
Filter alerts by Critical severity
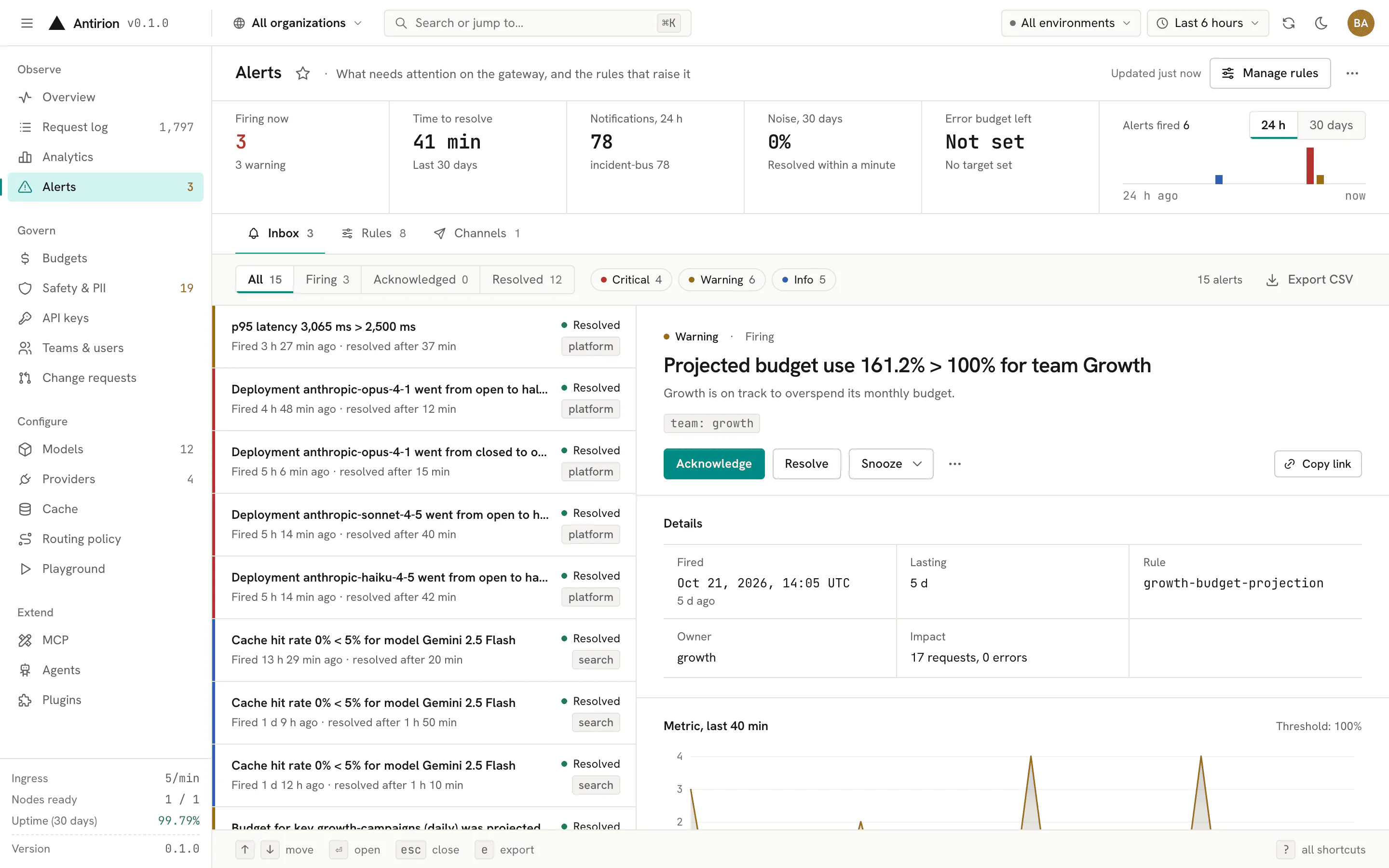pos(631,280)
